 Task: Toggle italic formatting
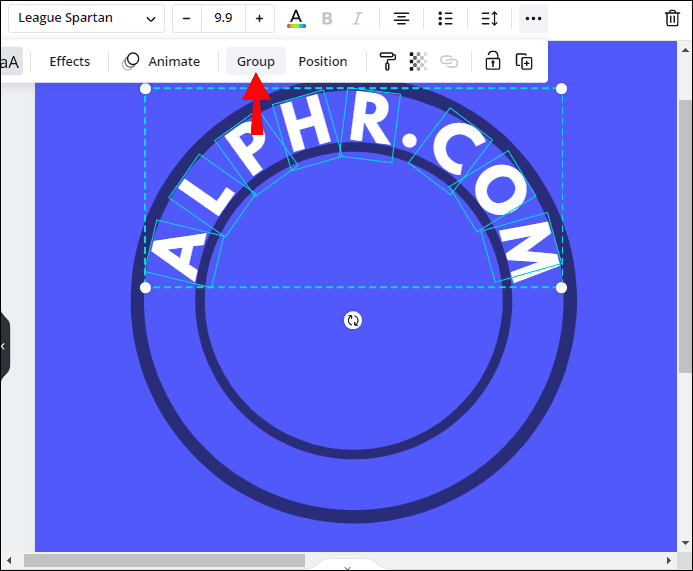pos(357,19)
